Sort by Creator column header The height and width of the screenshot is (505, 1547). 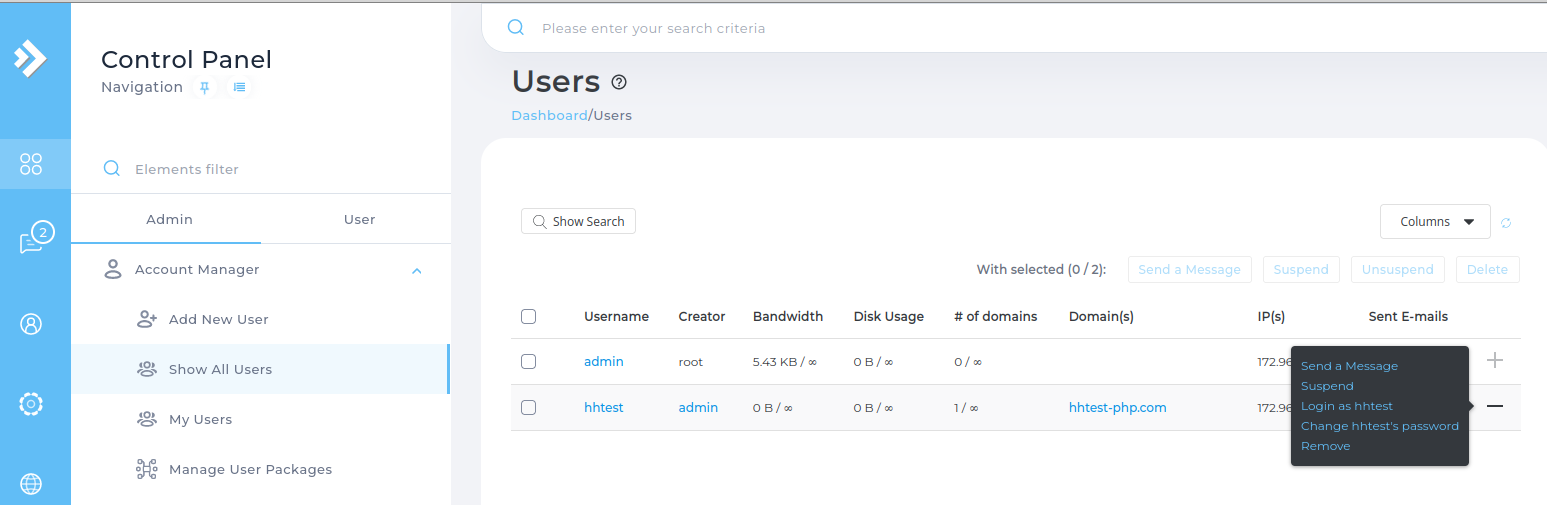tap(701, 316)
